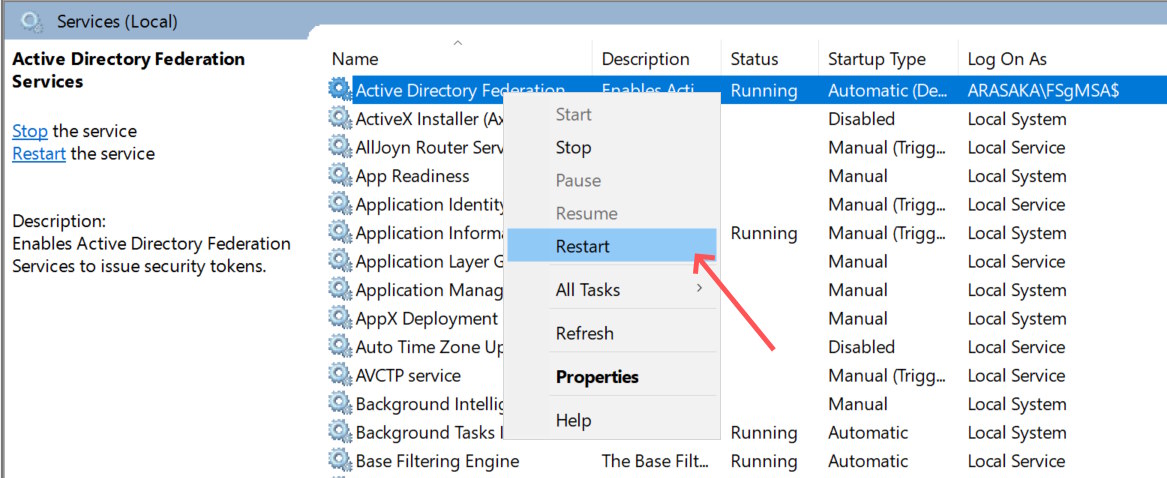Click the AllJoyn Router Service gear icon

340,147
